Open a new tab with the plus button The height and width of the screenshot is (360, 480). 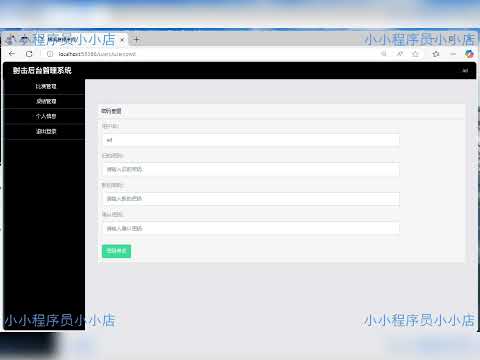pos(136,40)
